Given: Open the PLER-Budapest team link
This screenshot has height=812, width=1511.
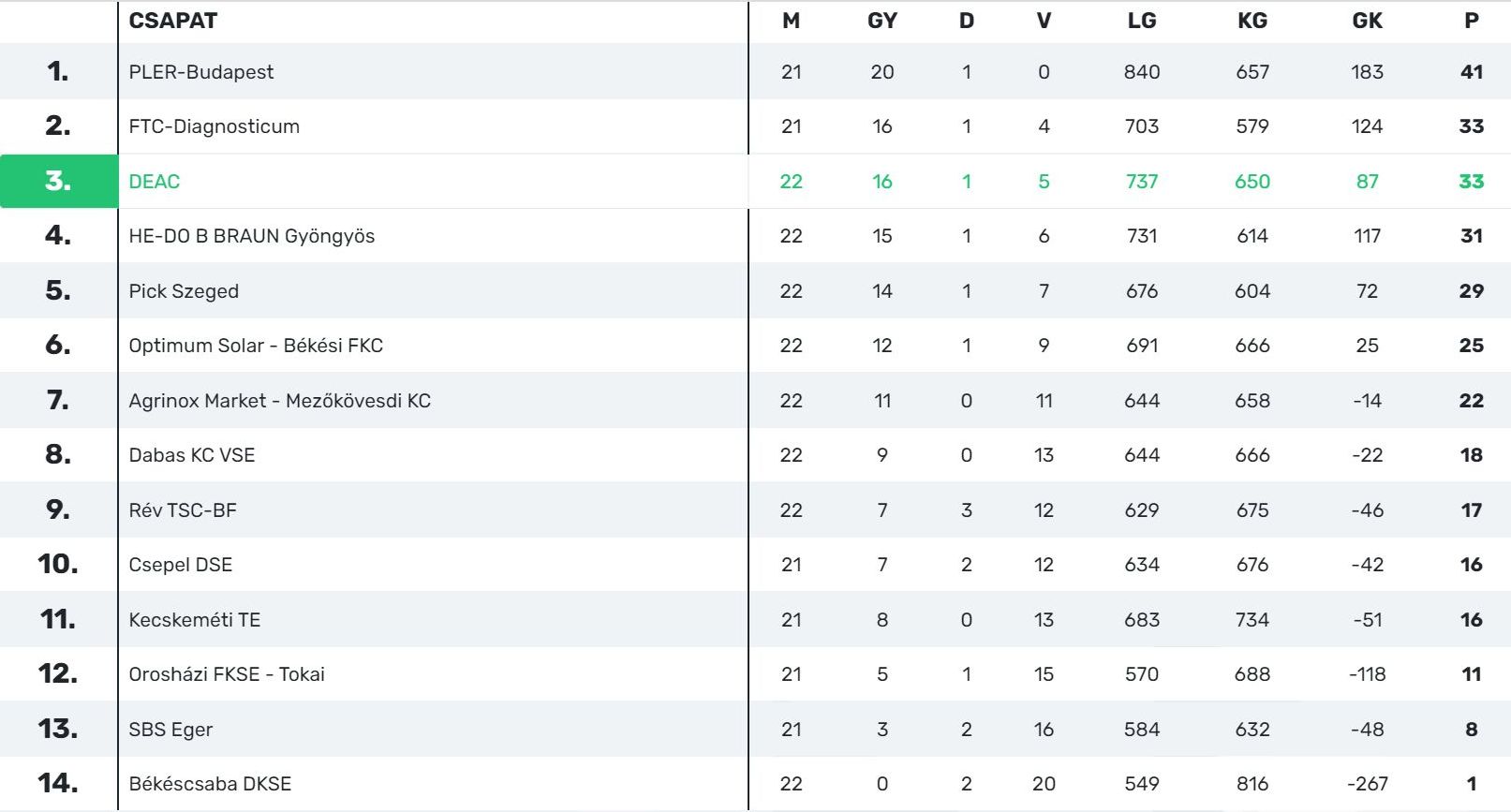Looking at the screenshot, I should (x=201, y=72).
